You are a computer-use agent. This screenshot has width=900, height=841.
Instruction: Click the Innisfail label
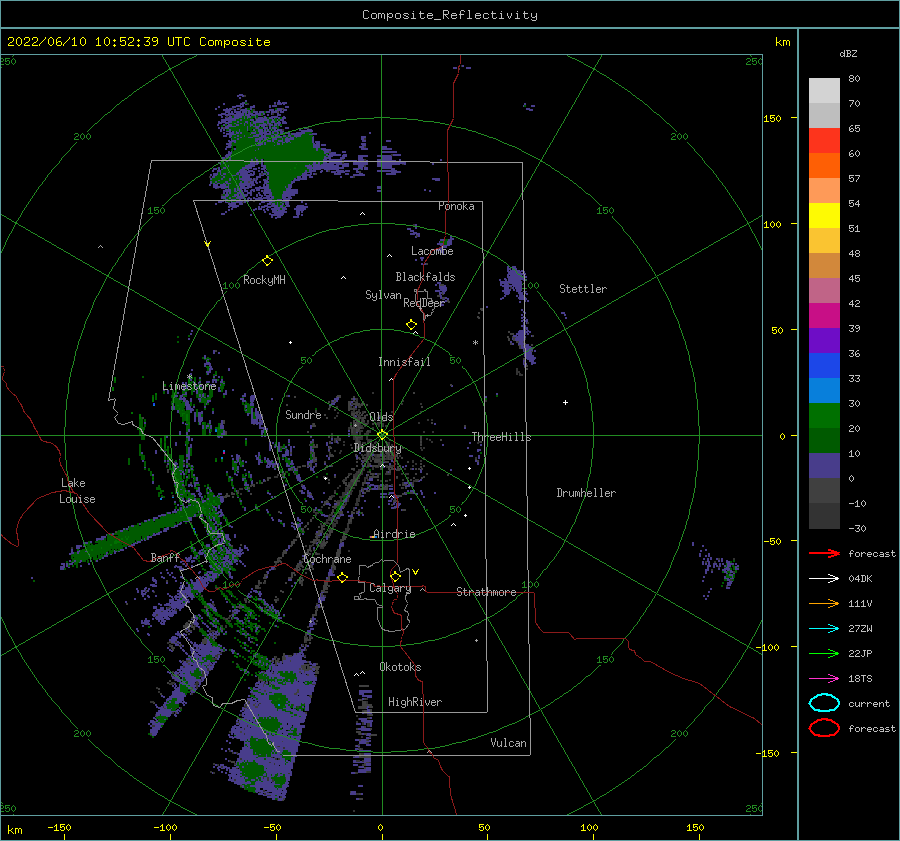(404, 362)
